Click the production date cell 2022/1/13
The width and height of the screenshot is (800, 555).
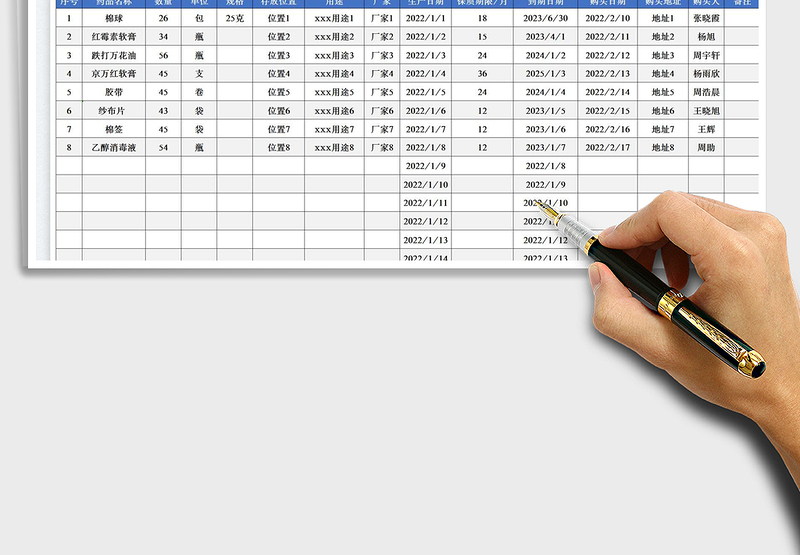426,240
